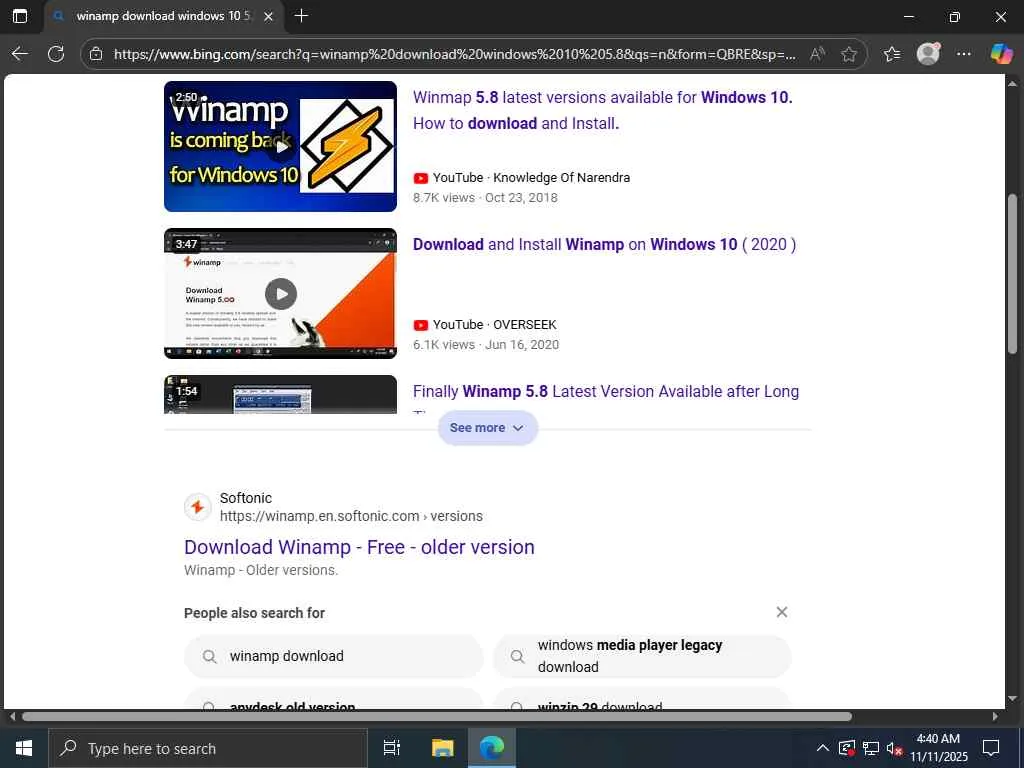Open 'Download and Install Winamp on Windows 10 (2020)' link

click(604, 244)
